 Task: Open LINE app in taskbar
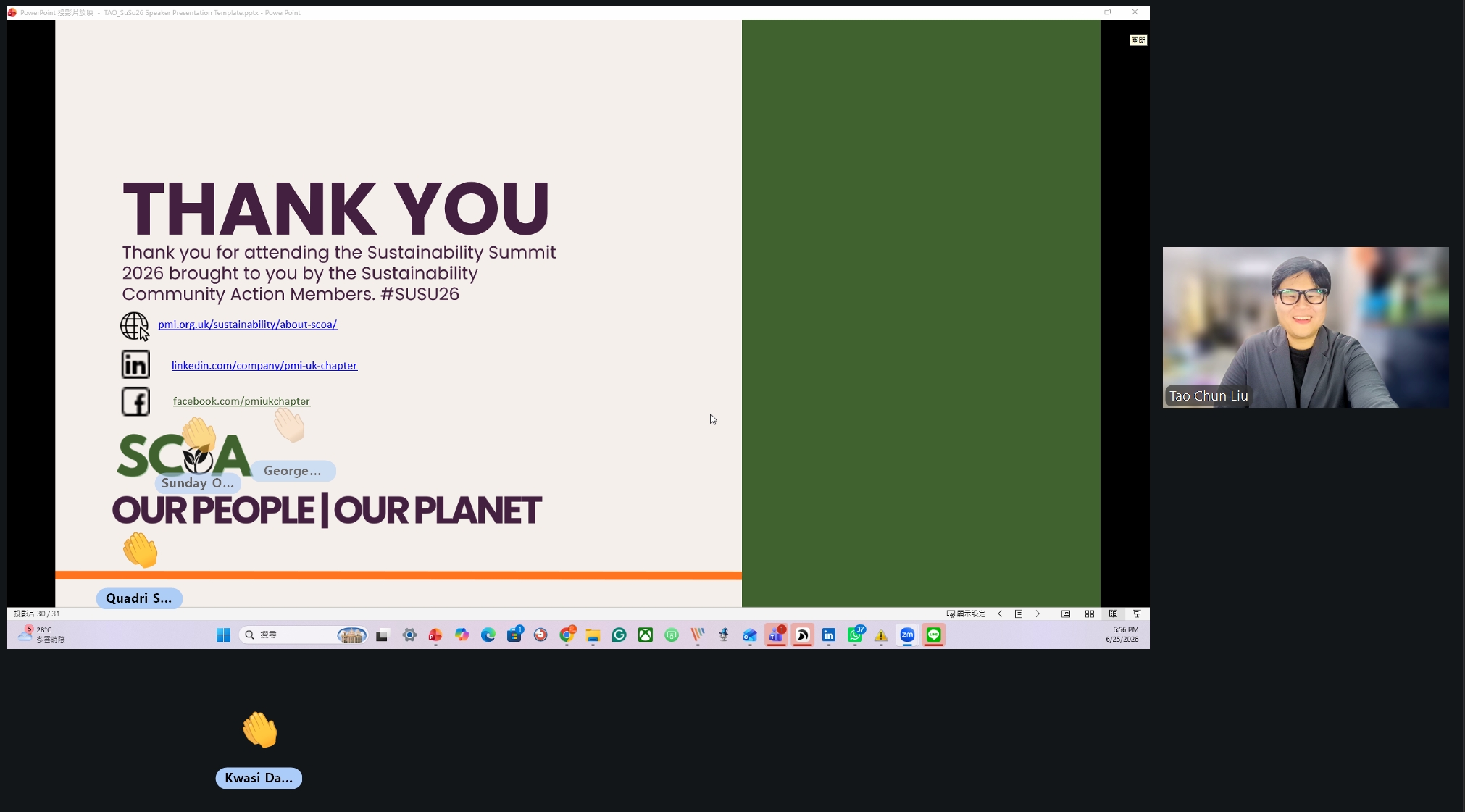pyautogui.click(x=933, y=635)
